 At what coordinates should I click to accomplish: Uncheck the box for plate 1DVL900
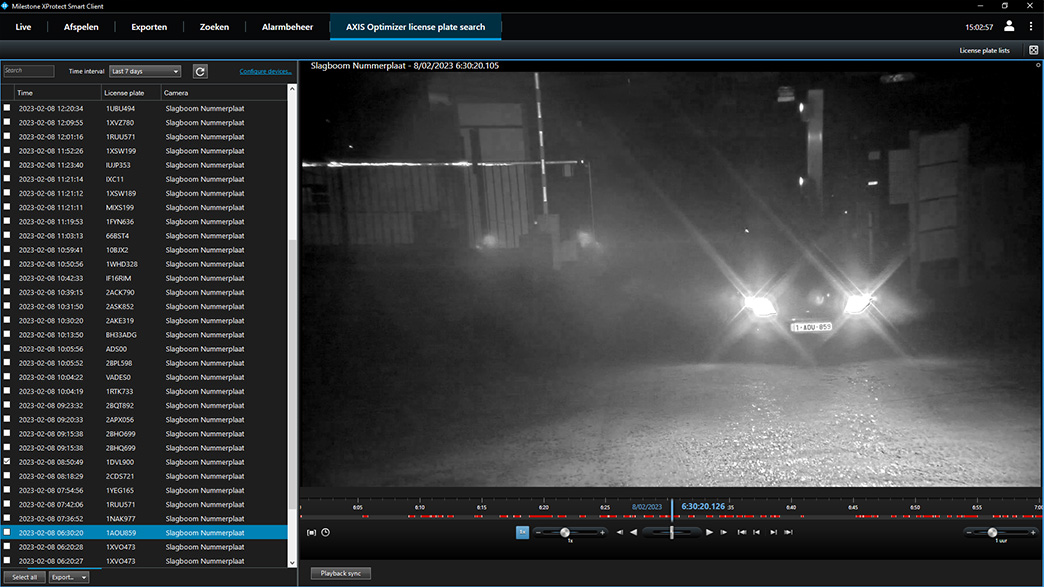[x=7, y=461]
